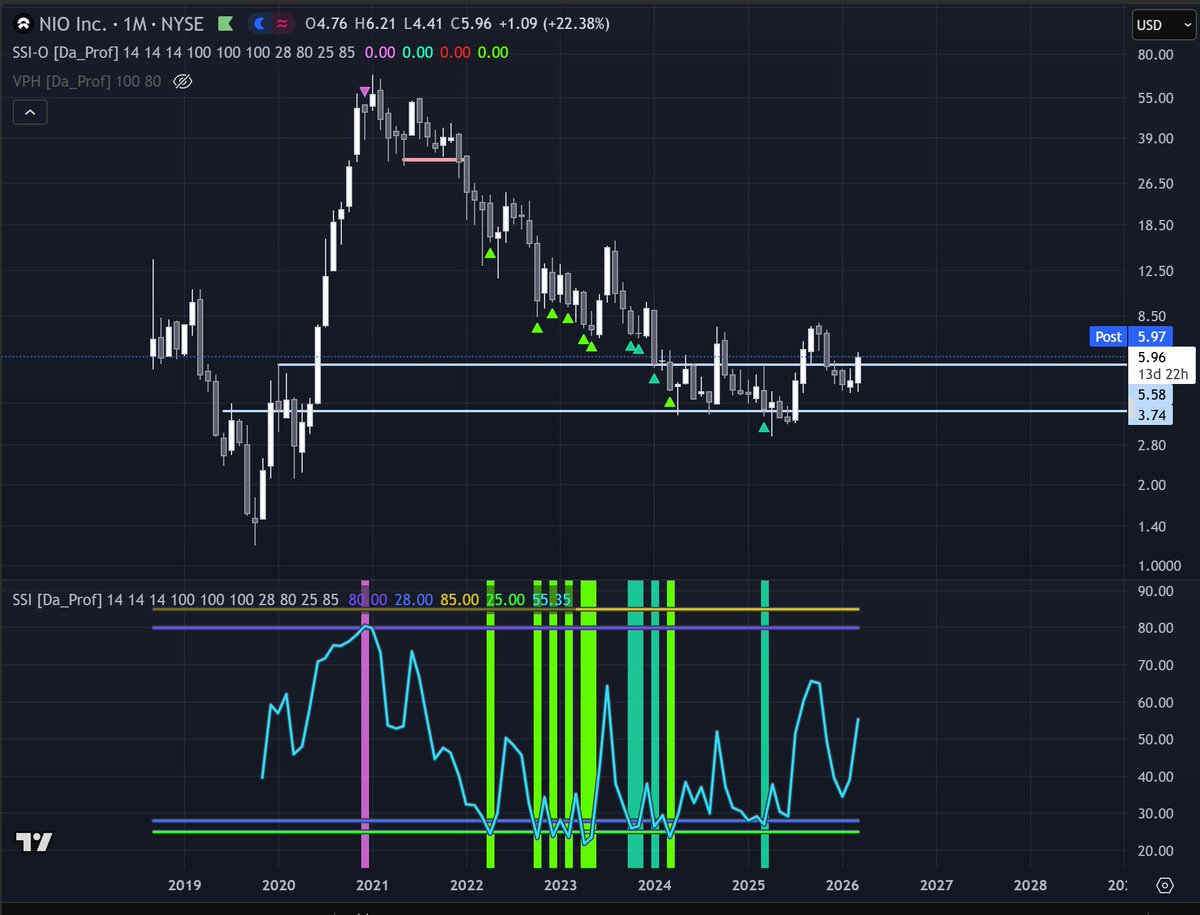Click the blue 28.00 value in SSI legend
1200x915 pixels.
(x=413, y=599)
